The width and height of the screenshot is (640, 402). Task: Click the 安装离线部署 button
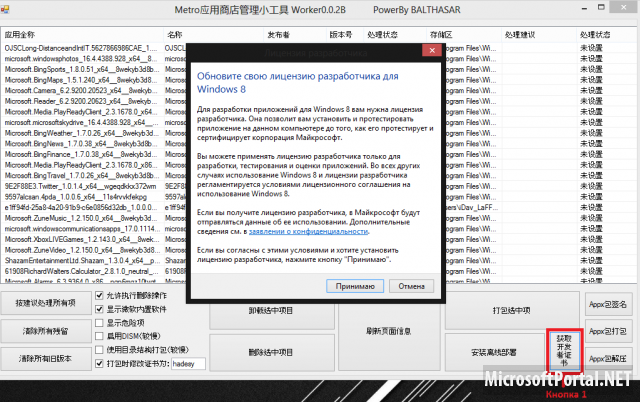pos(494,353)
